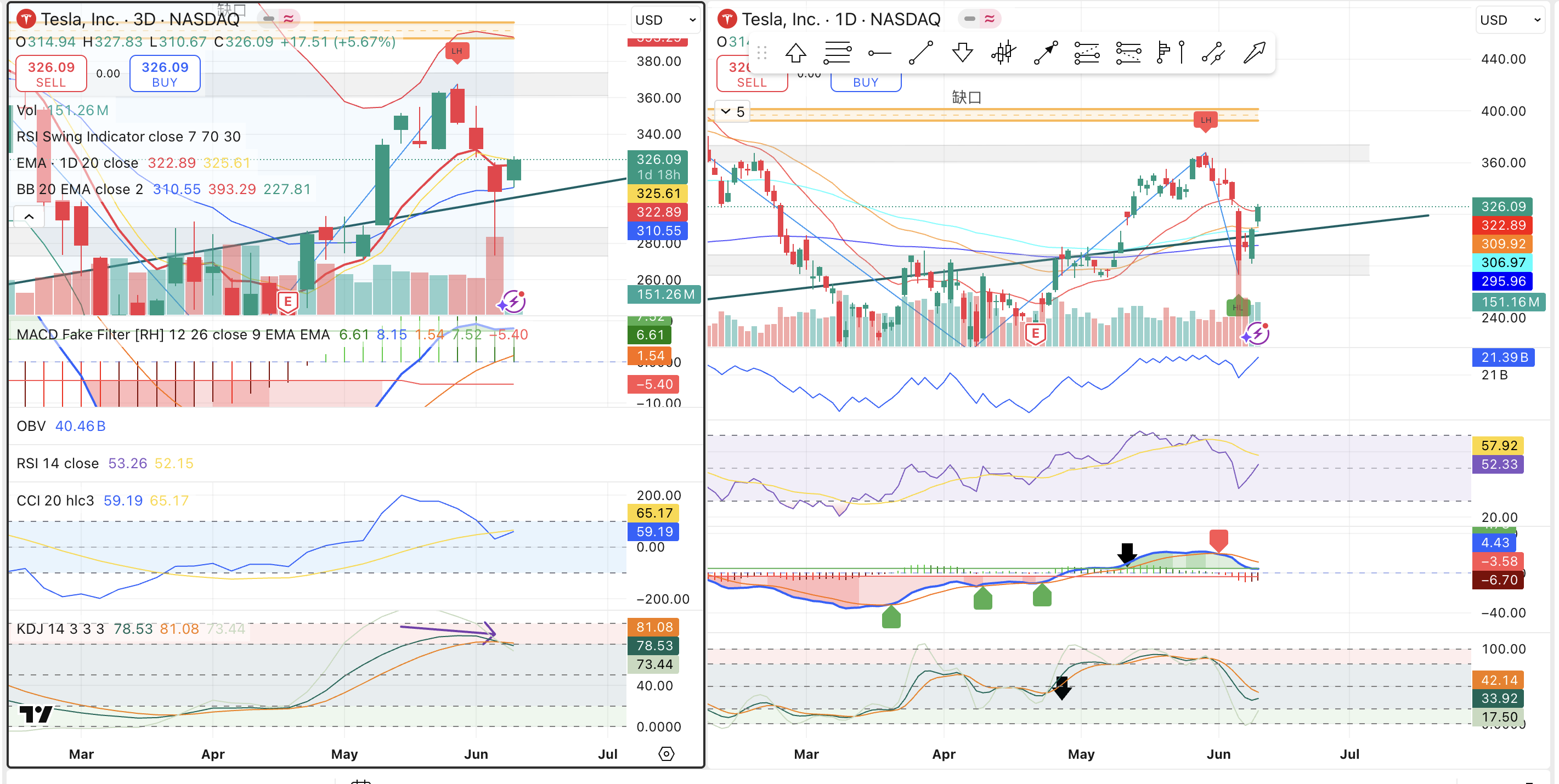Toggle the pink wave indicator on 1D chart header

tap(990, 19)
